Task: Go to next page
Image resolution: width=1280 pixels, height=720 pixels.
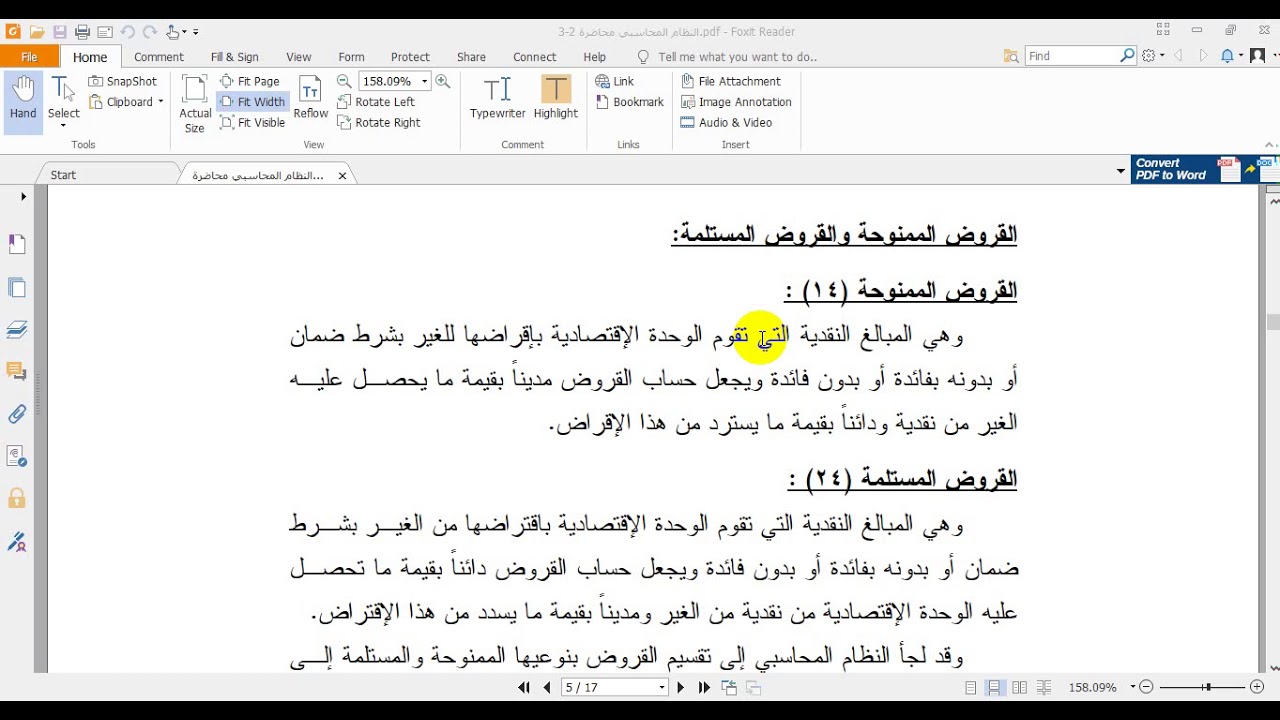Action: click(681, 688)
